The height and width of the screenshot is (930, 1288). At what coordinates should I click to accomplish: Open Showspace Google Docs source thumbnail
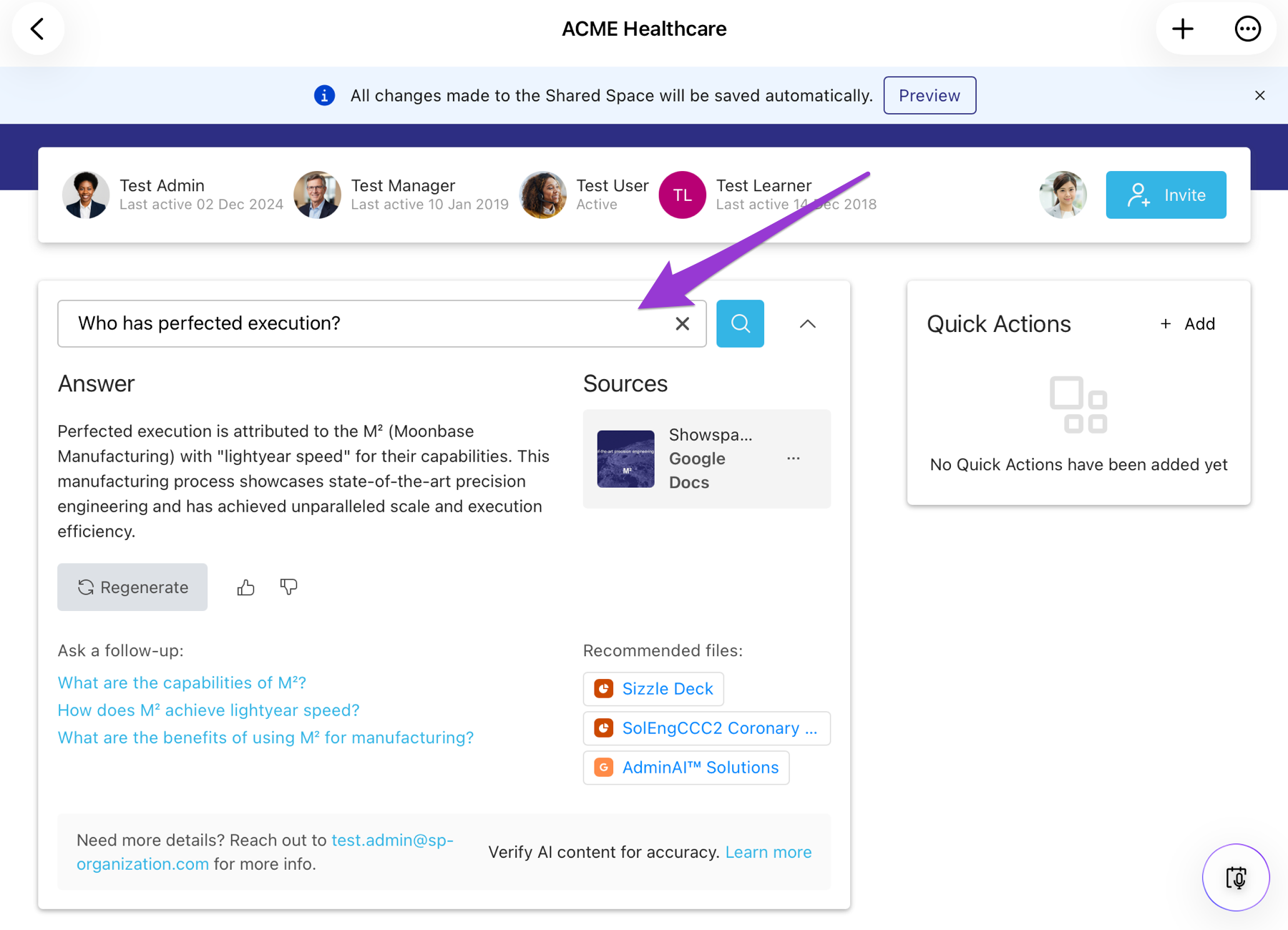pos(625,459)
